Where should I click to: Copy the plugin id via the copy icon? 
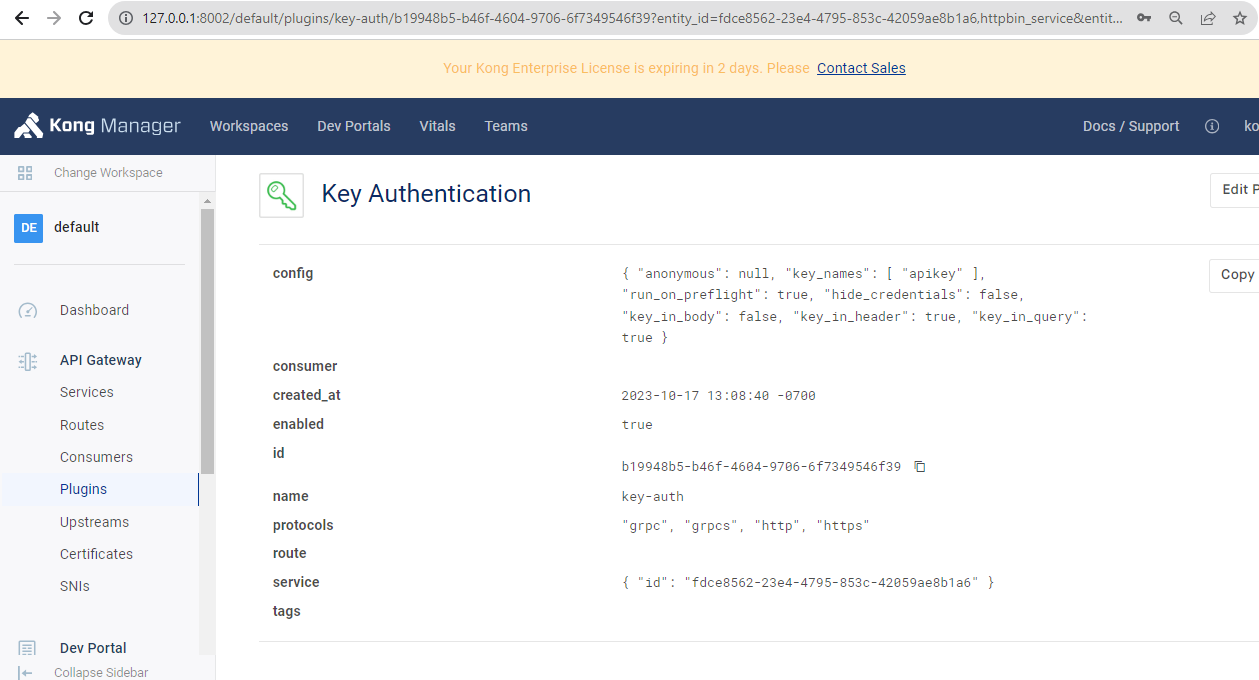pyautogui.click(x=919, y=466)
